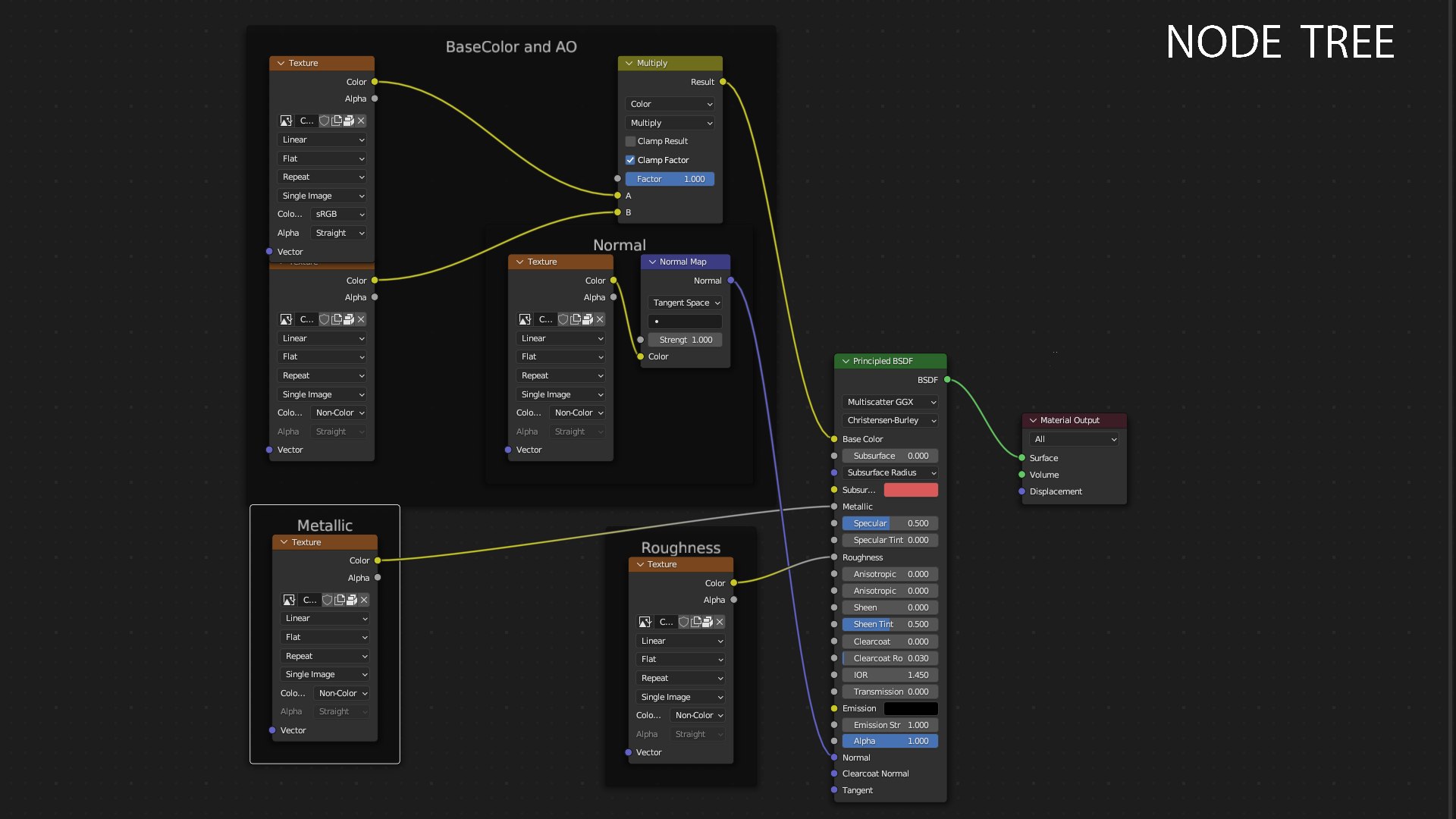
Task: Click duplicate image icon in Metallic Texture node
Action: tap(340, 600)
